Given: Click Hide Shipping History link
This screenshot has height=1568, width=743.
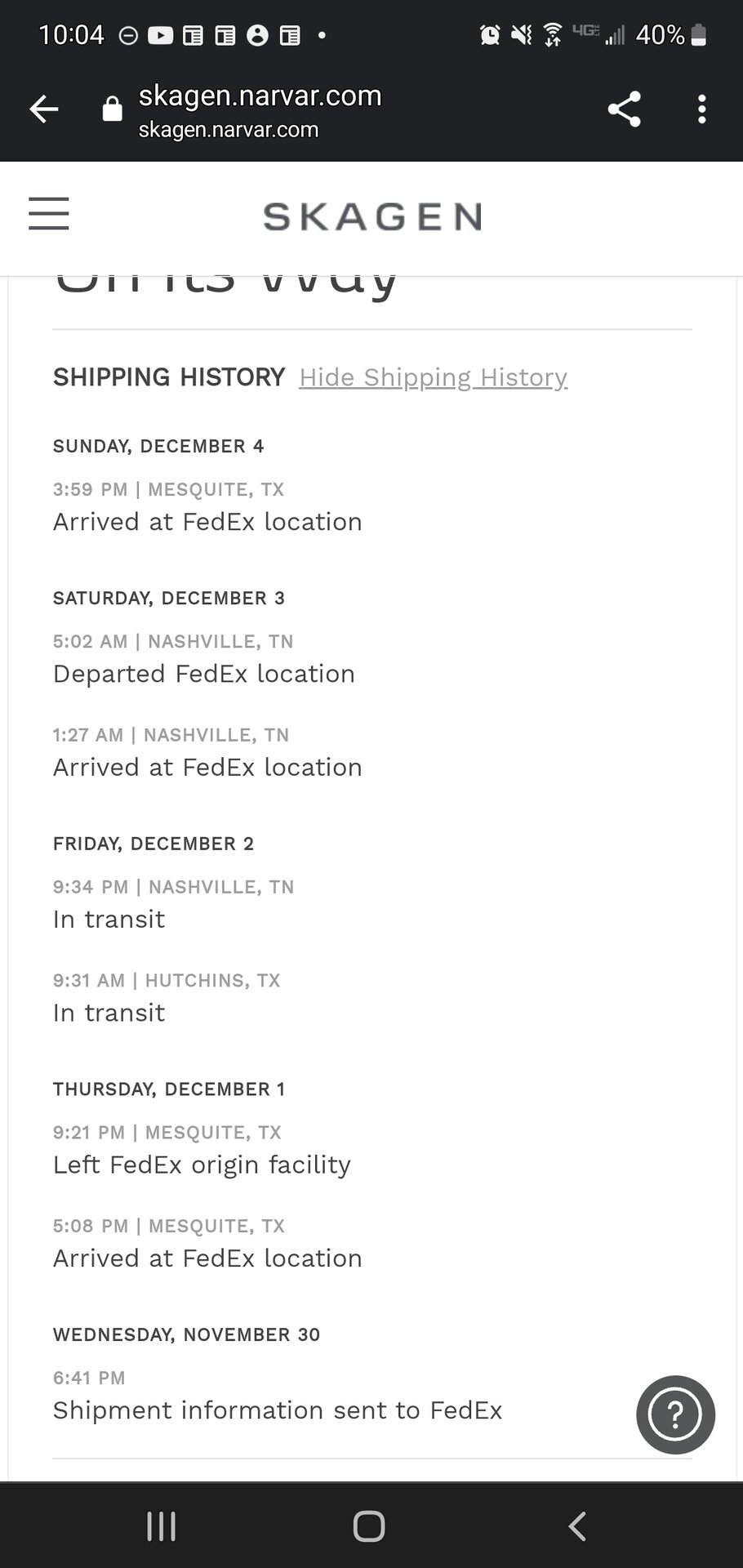Looking at the screenshot, I should (433, 377).
